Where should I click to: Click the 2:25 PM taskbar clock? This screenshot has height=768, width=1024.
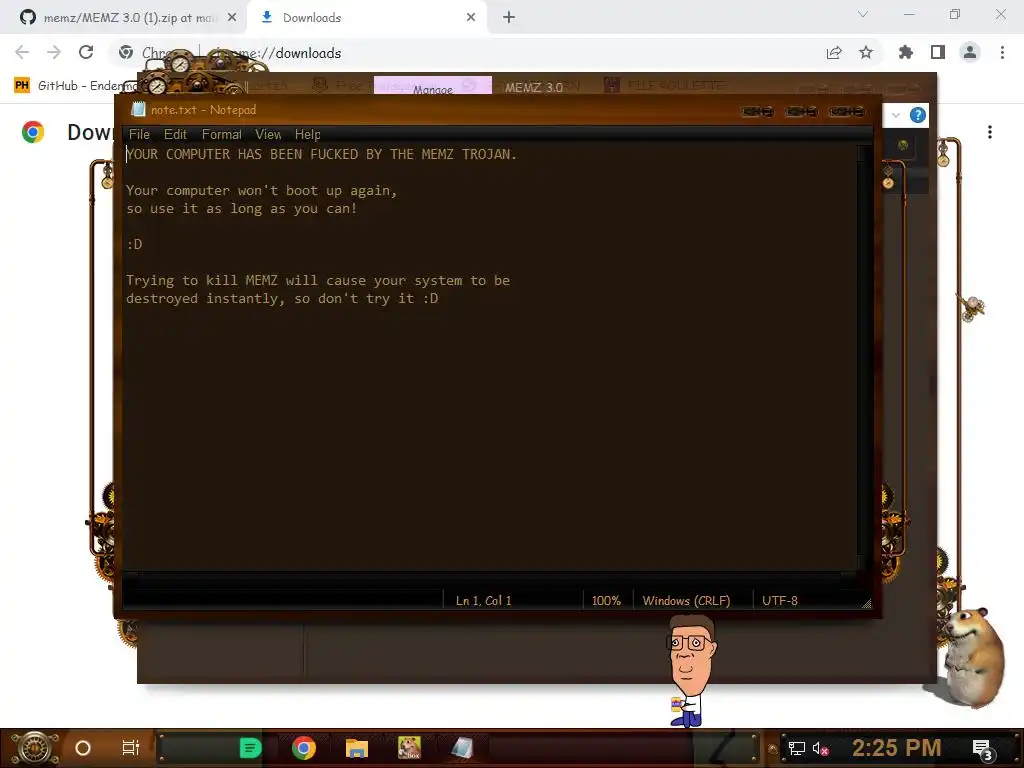[896, 748]
